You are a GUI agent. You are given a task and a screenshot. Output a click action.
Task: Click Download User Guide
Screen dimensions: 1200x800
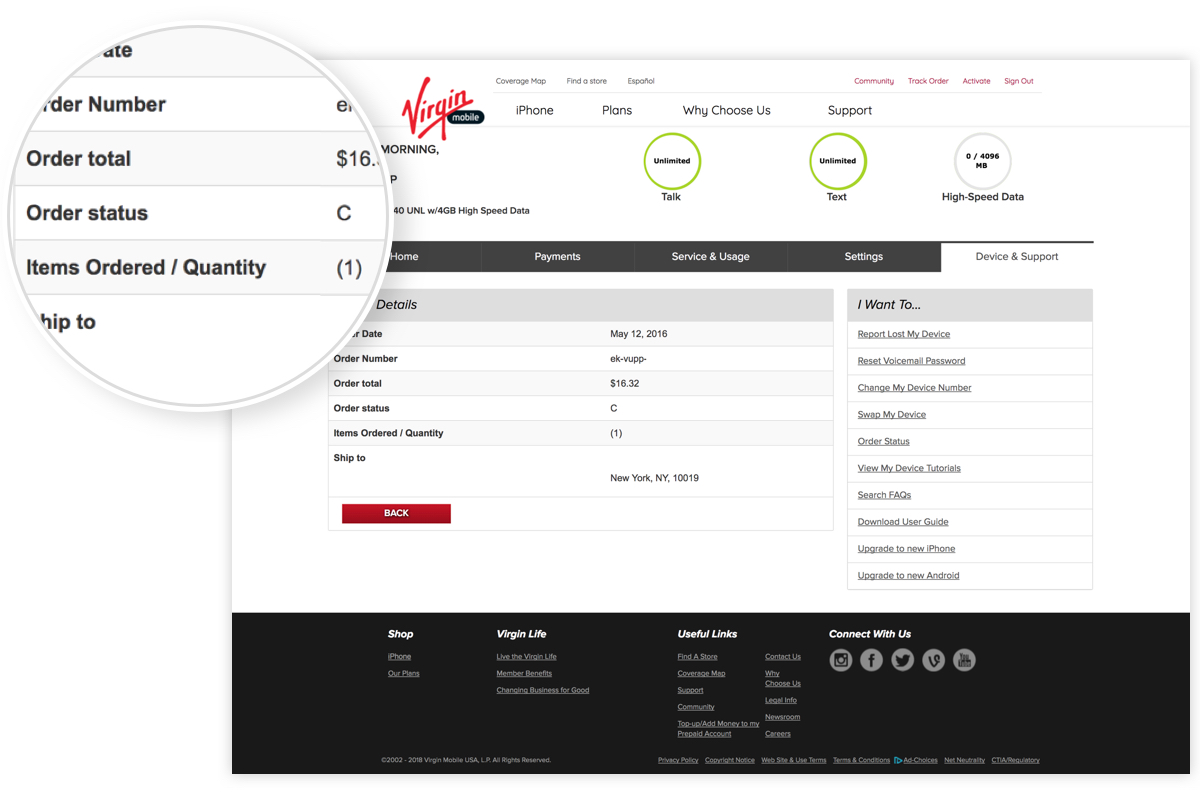(903, 522)
